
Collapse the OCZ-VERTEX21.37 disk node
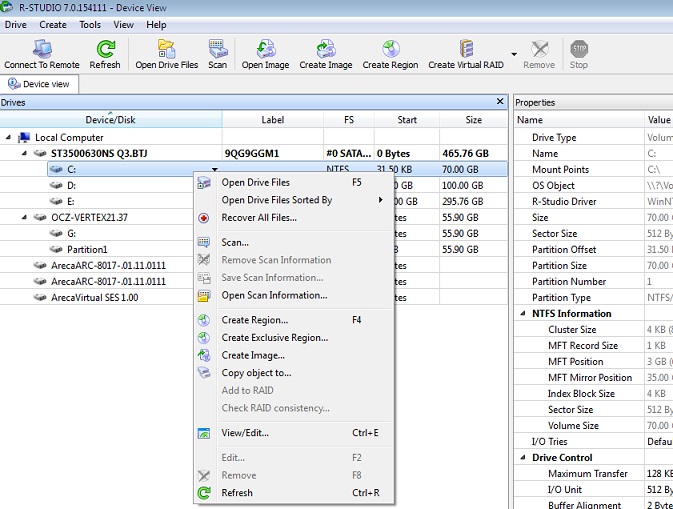click(24, 217)
